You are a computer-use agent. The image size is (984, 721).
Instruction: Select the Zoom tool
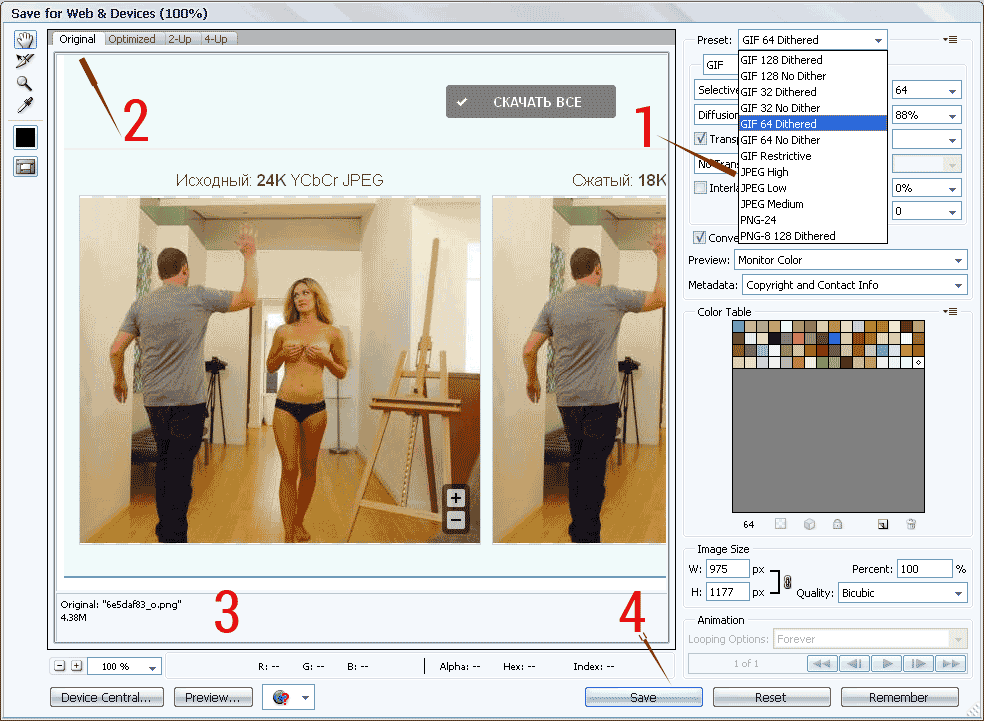coord(24,83)
